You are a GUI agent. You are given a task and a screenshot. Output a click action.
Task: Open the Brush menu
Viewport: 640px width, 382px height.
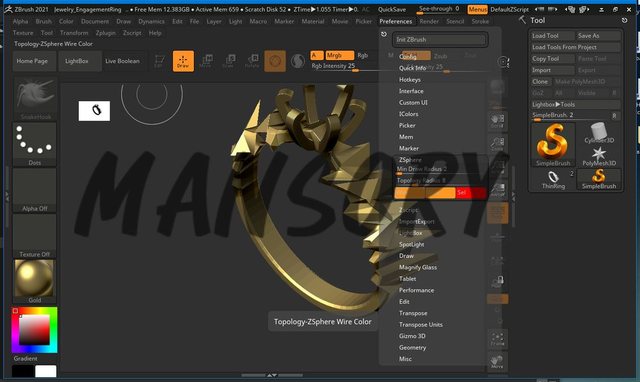[44, 21]
